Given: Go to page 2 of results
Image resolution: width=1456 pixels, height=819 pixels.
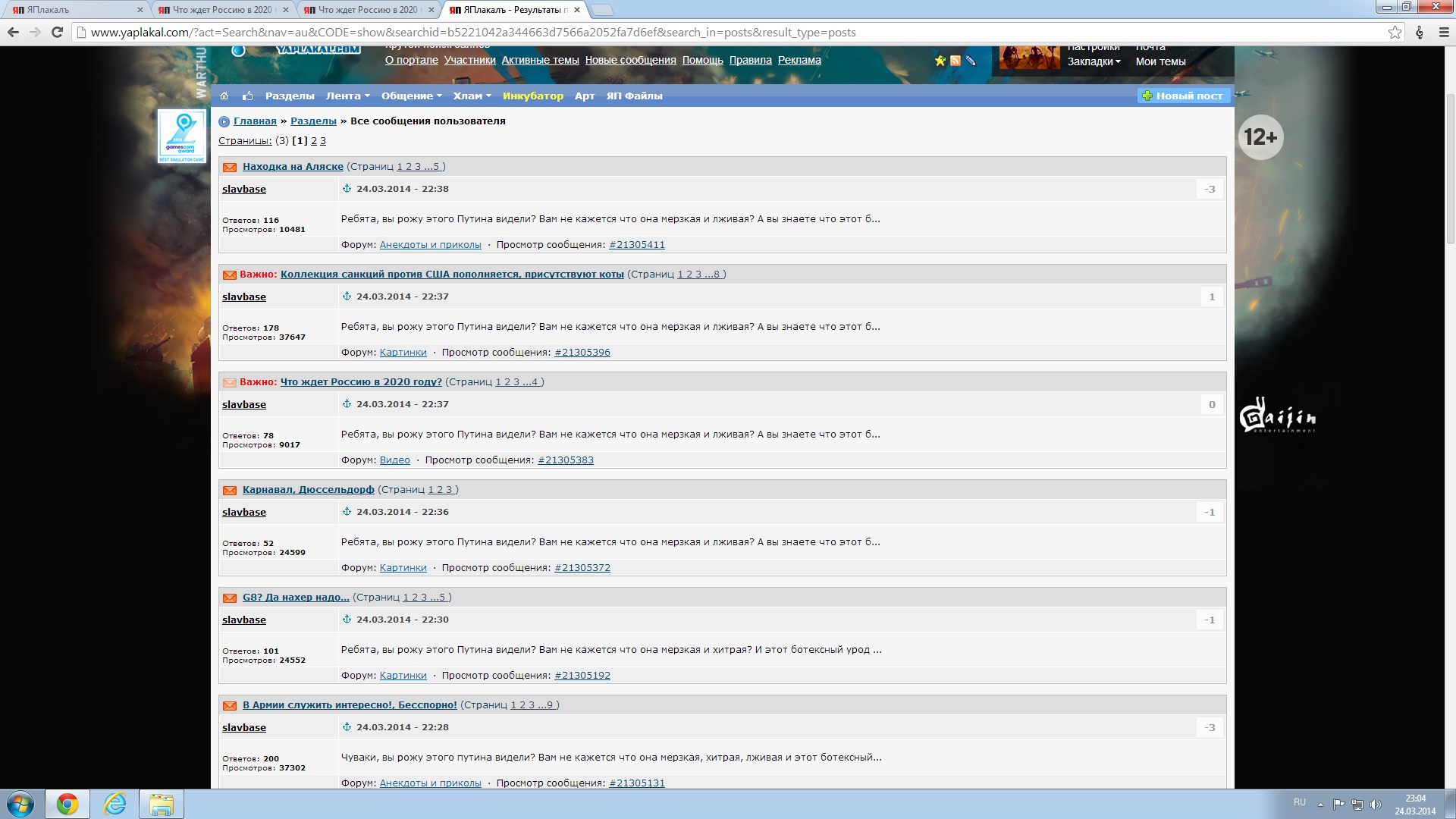Looking at the screenshot, I should click(314, 141).
